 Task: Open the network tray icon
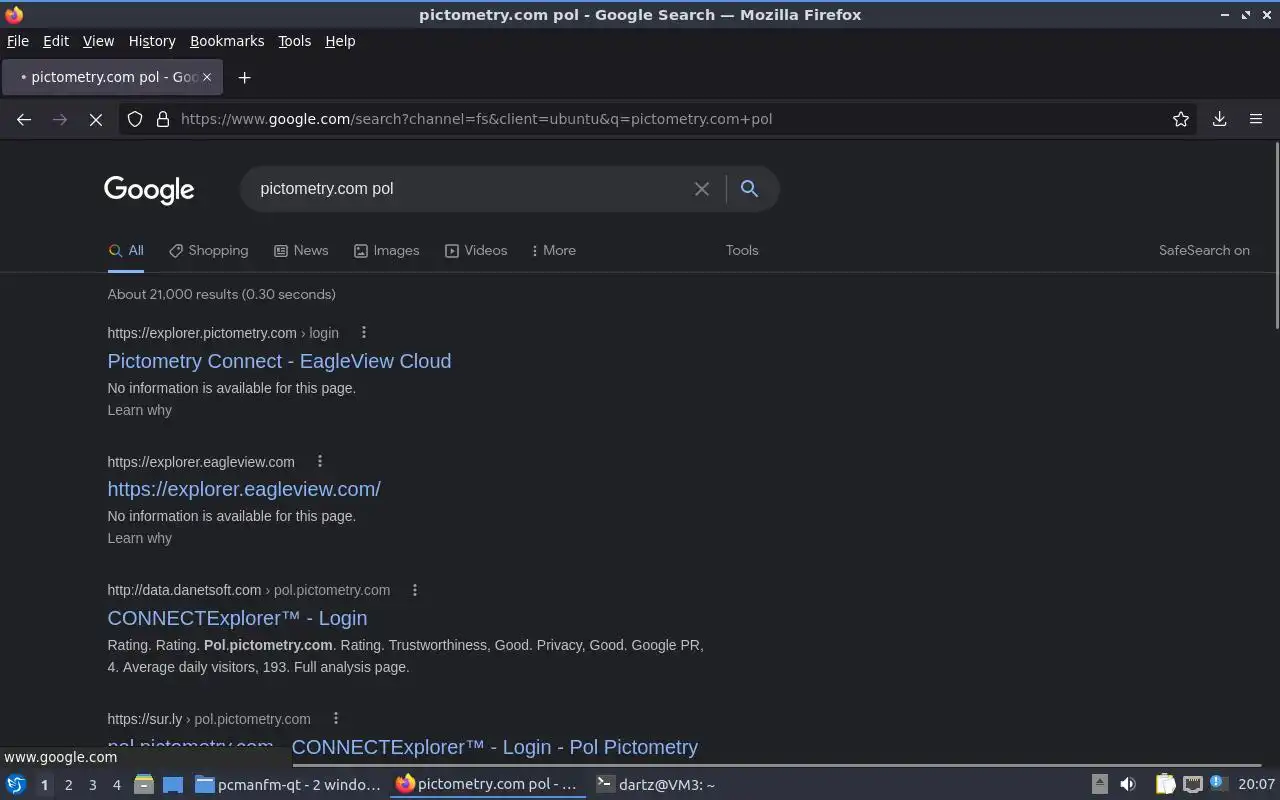coord(1192,784)
